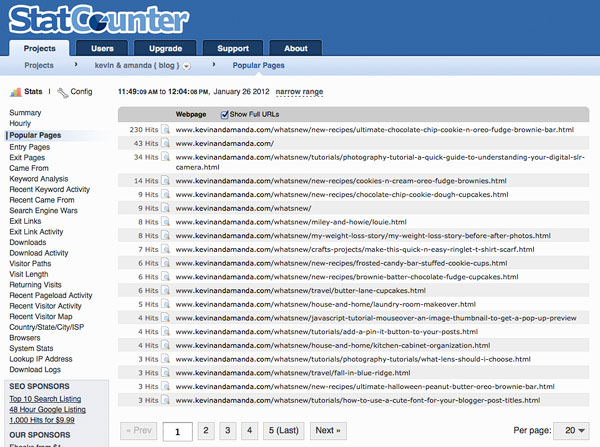The height and width of the screenshot is (447, 600).
Task: Click magnifier icon for ultimate-halloween-peanut-butter row
Action: pos(165,387)
